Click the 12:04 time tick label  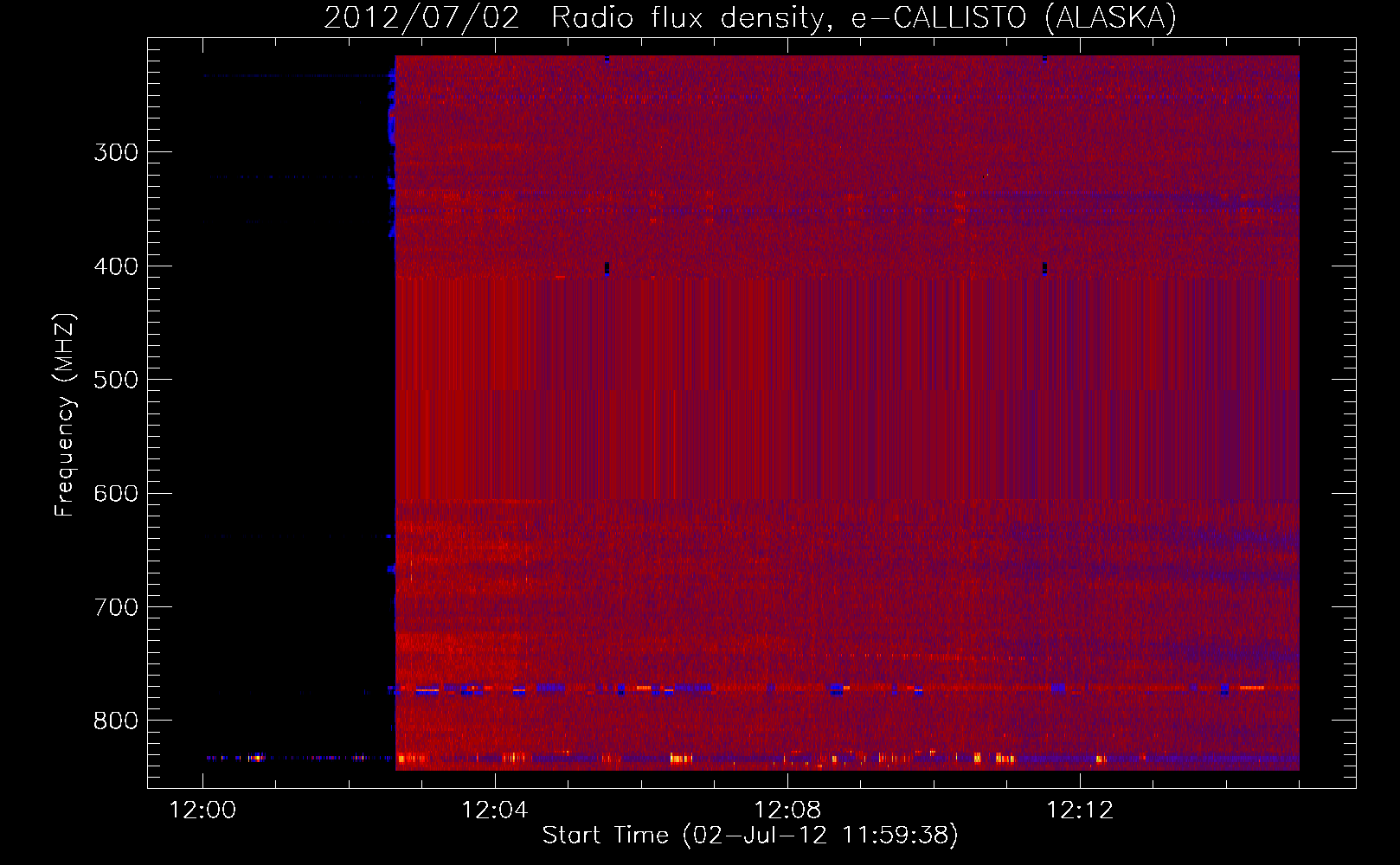(495, 811)
